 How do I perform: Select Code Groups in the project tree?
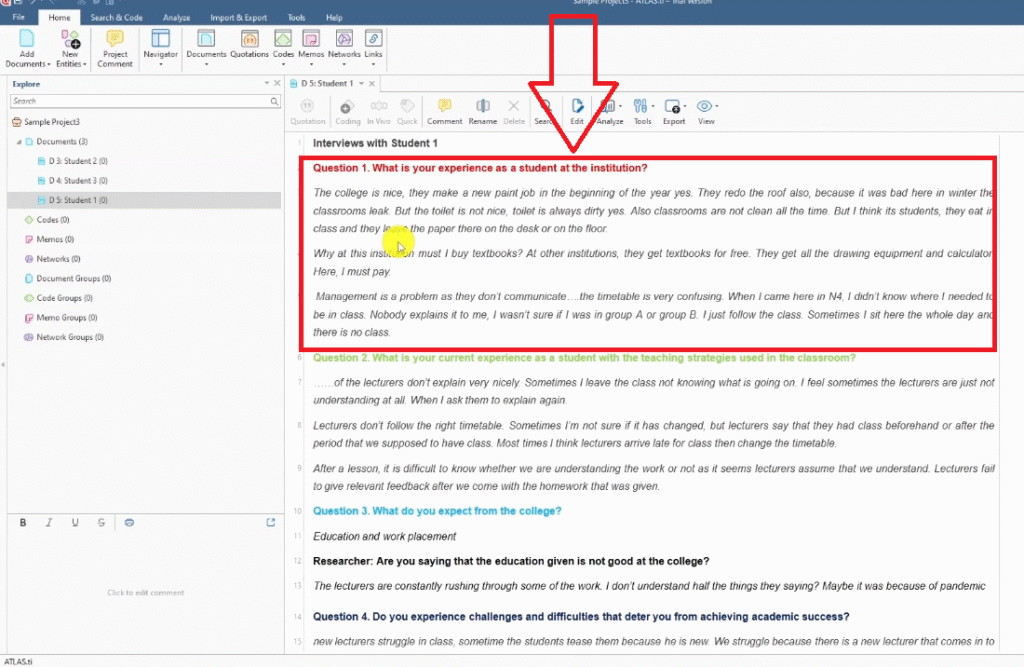coord(65,298)
